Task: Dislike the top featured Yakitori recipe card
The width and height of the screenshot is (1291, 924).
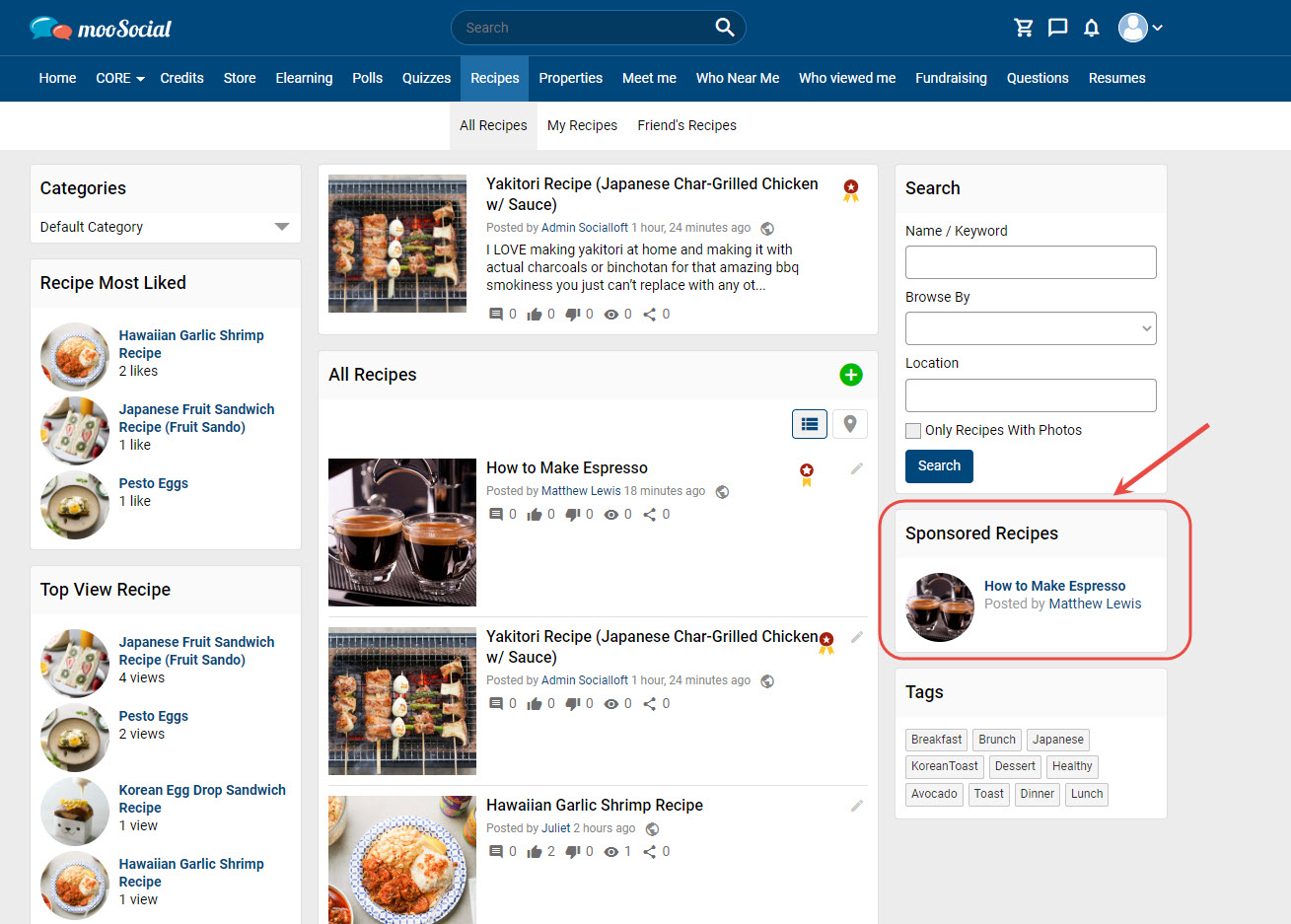Action: point(573,315)
